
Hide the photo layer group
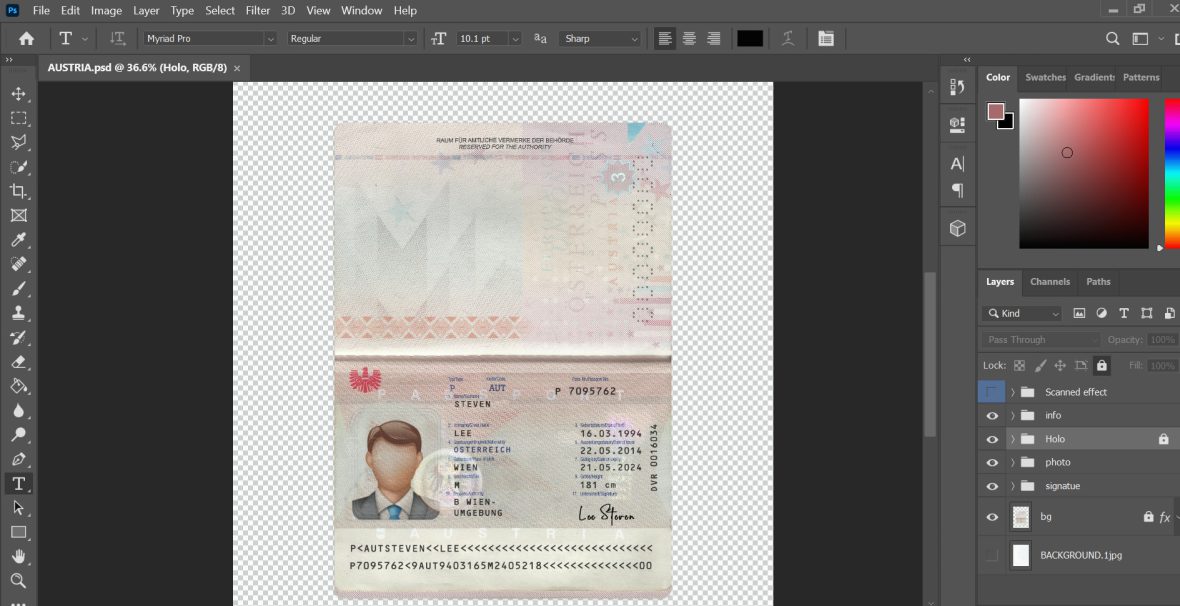click(x=992, y=462)
